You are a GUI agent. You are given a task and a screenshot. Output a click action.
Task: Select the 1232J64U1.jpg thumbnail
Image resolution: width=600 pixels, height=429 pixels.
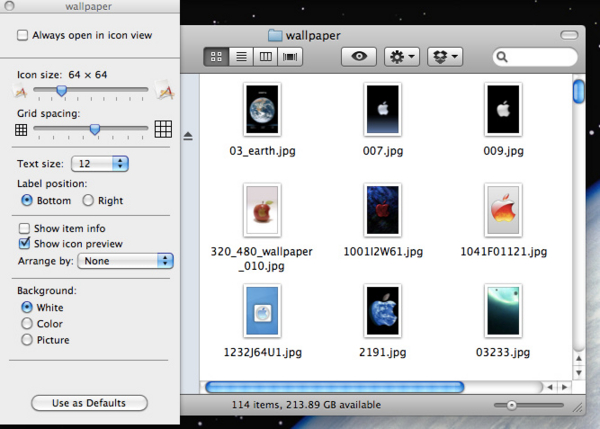pyautogui.click(x=262, y=311)
